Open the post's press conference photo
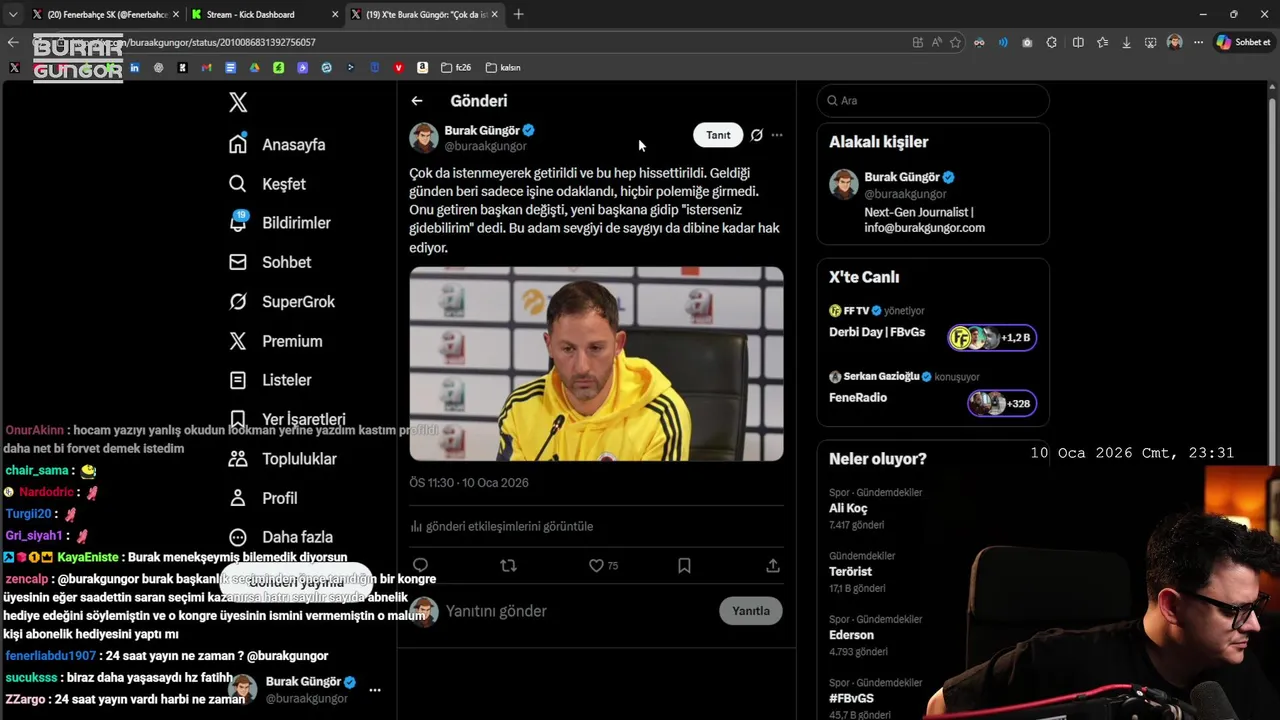Screen dimensions: 1280x720 [x=596, y=364]
